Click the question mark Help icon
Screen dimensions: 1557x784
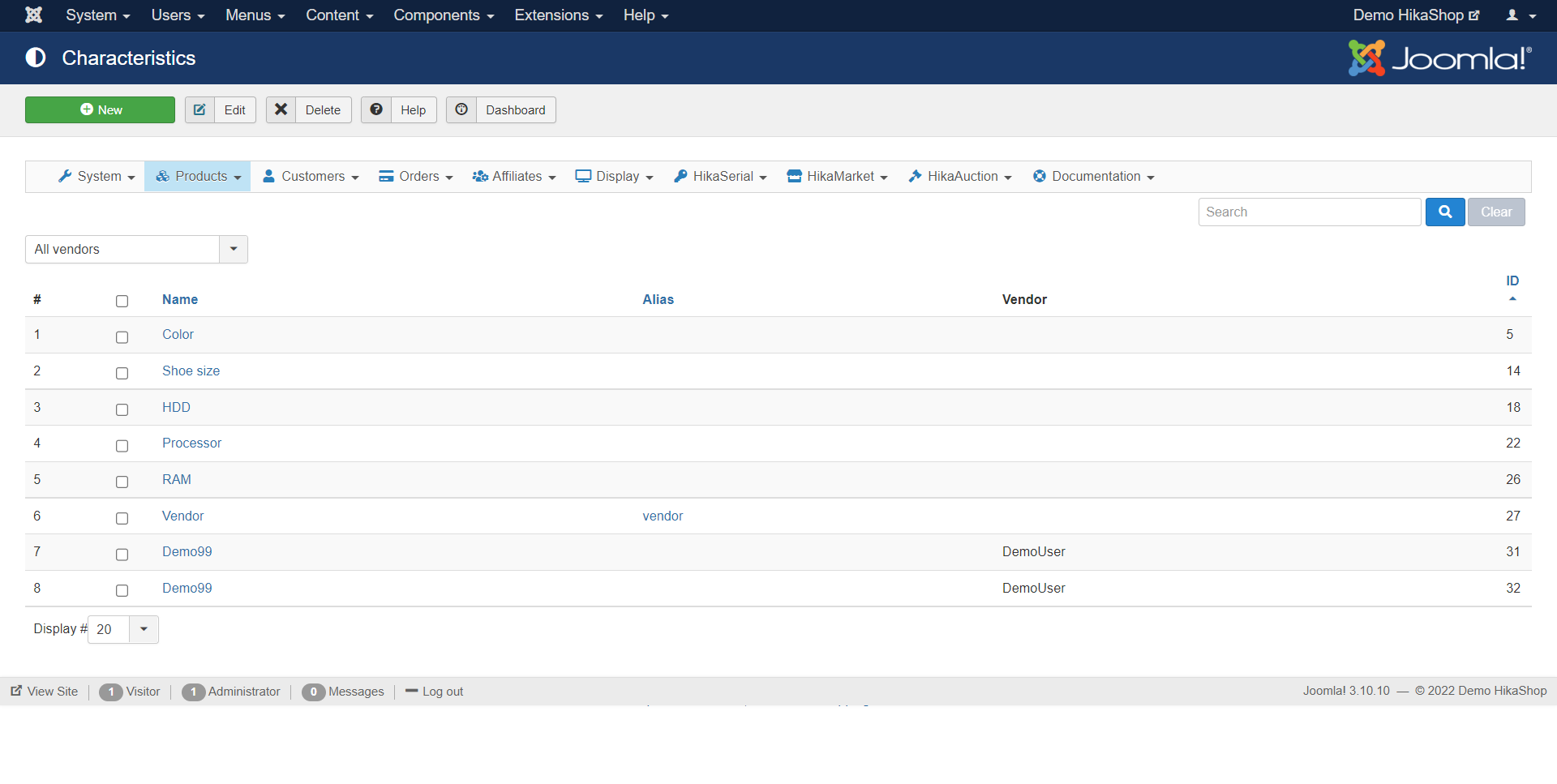[x=376, y=109]
